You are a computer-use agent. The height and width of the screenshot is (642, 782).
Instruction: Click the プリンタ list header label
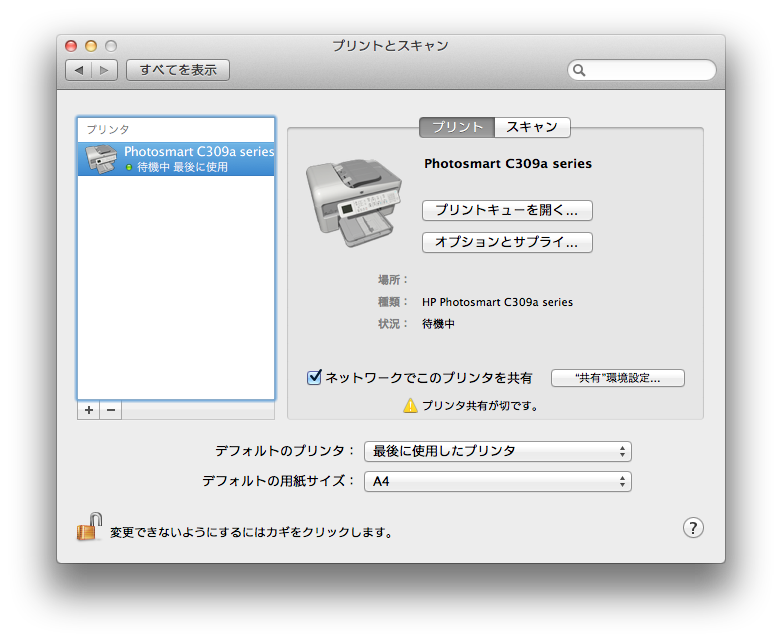coord(108,130)
